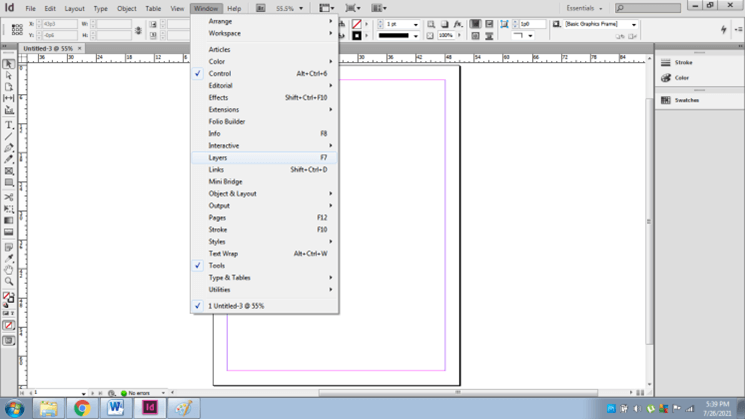Select the Note tool
The width and height of the screenshot is (745, 419).
pyautogui.click(x=9, y=248)
